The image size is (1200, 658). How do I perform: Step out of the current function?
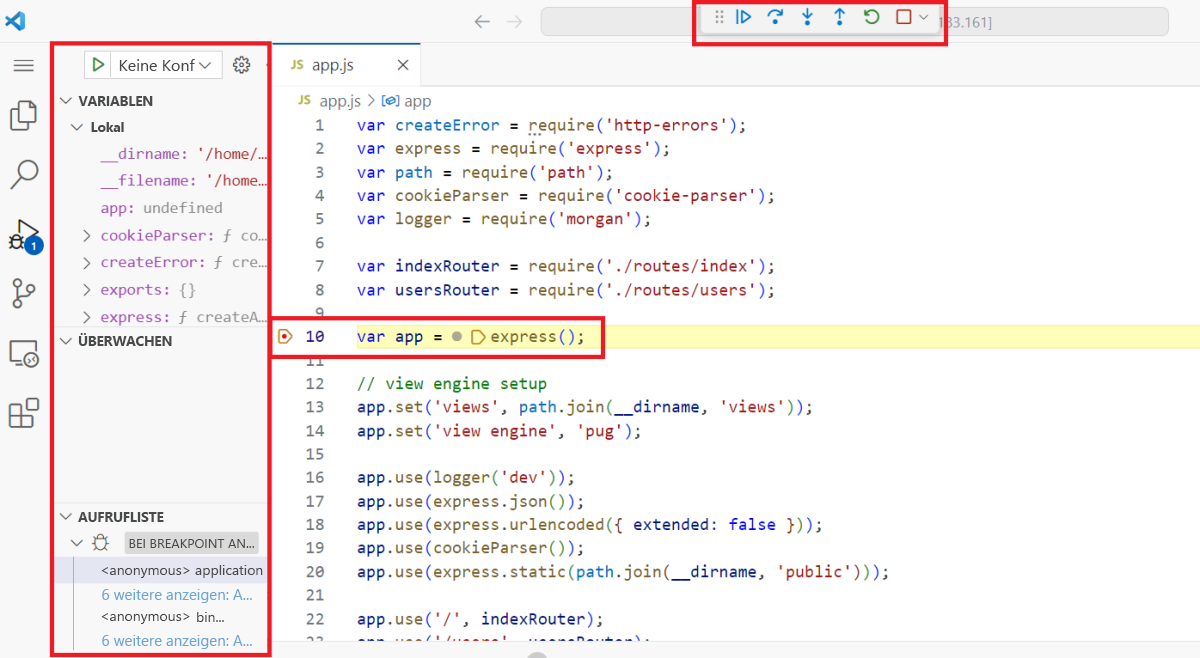(839, 17)
